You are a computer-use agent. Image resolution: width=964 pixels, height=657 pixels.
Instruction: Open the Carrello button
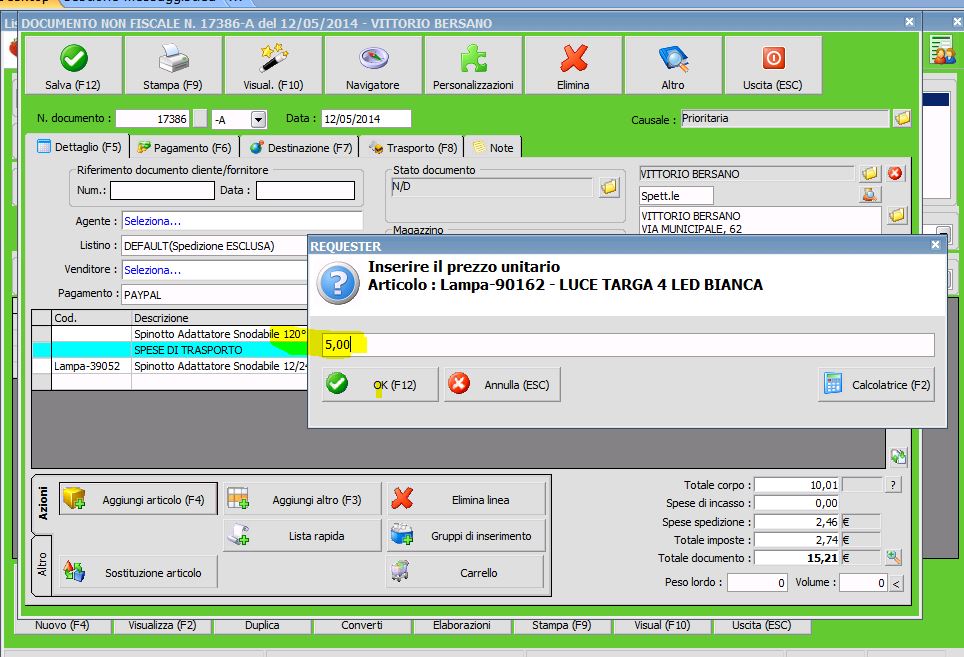(465, 572)
